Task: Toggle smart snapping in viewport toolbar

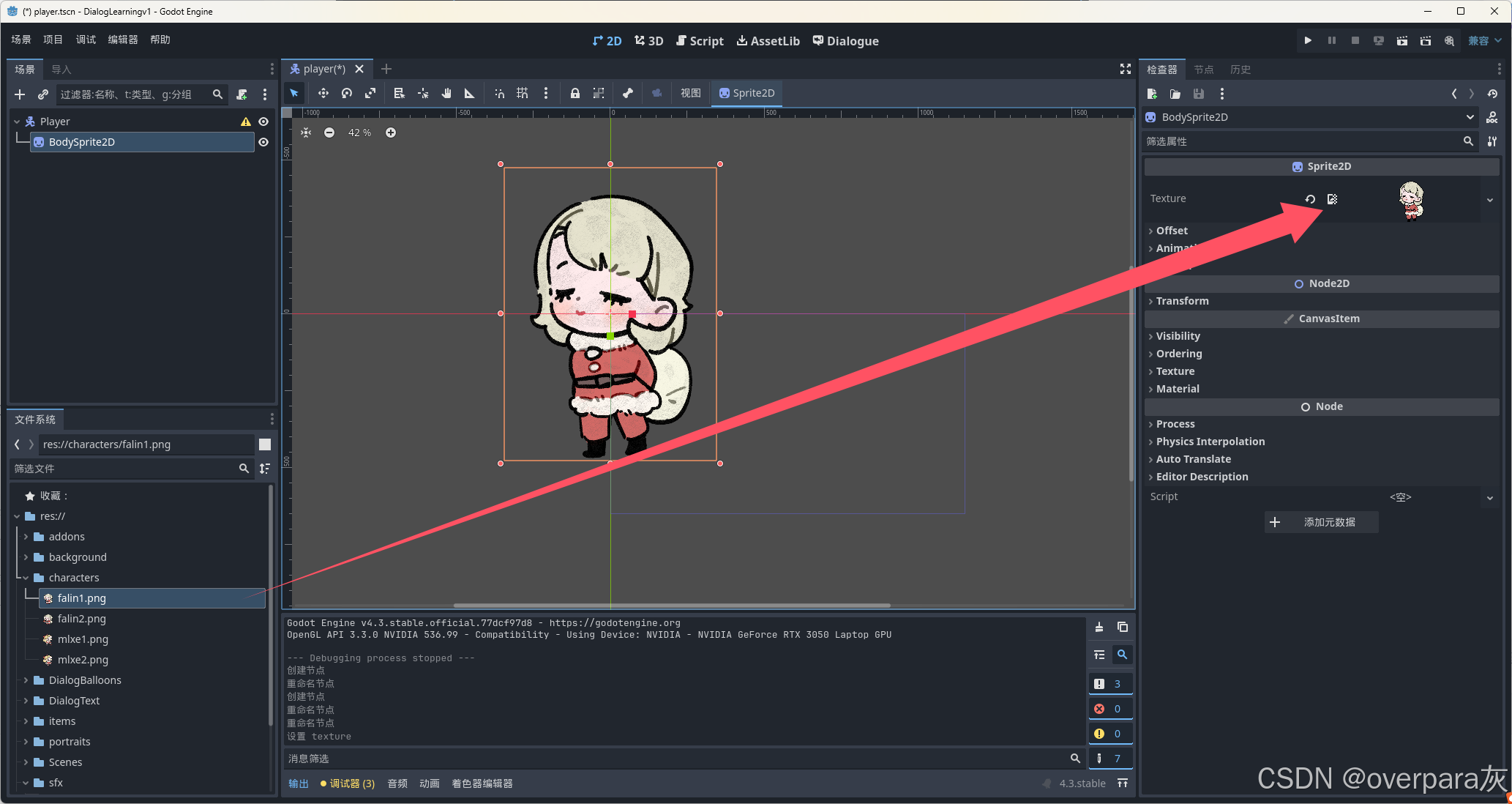Action: (x=499, y=93)
